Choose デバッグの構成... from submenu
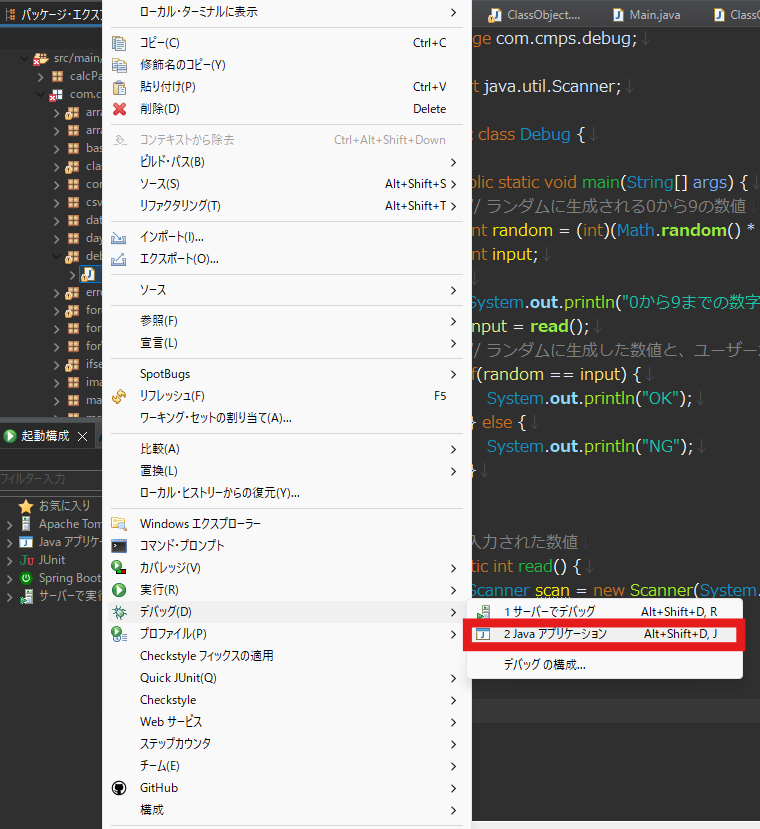Screen dimensions: 760x829 pos(544,665)
